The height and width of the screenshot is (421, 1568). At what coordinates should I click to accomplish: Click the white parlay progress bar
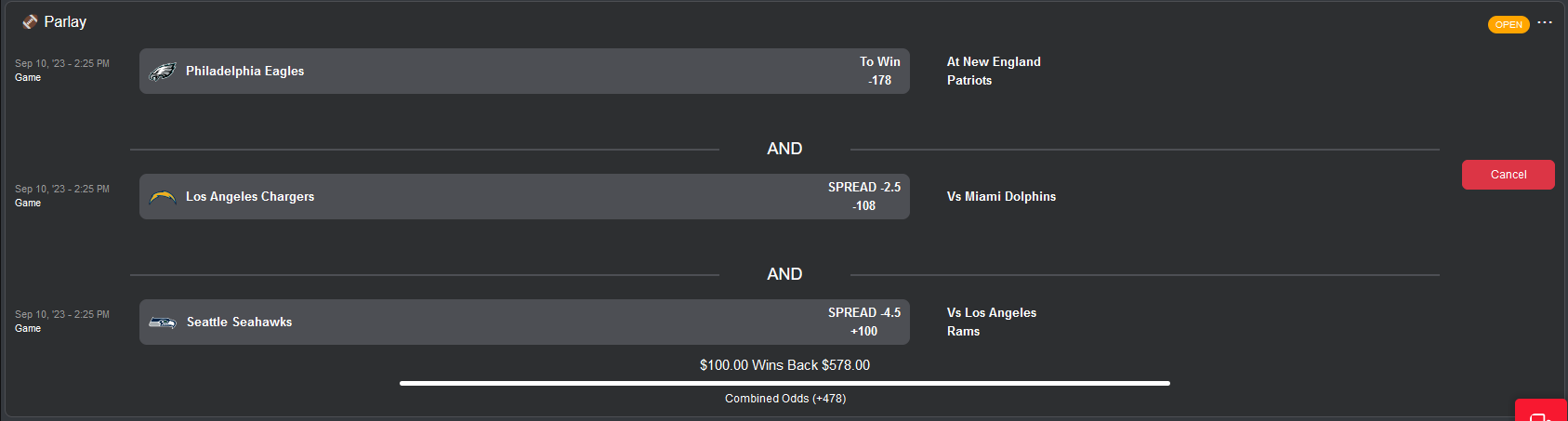(784, 383)
